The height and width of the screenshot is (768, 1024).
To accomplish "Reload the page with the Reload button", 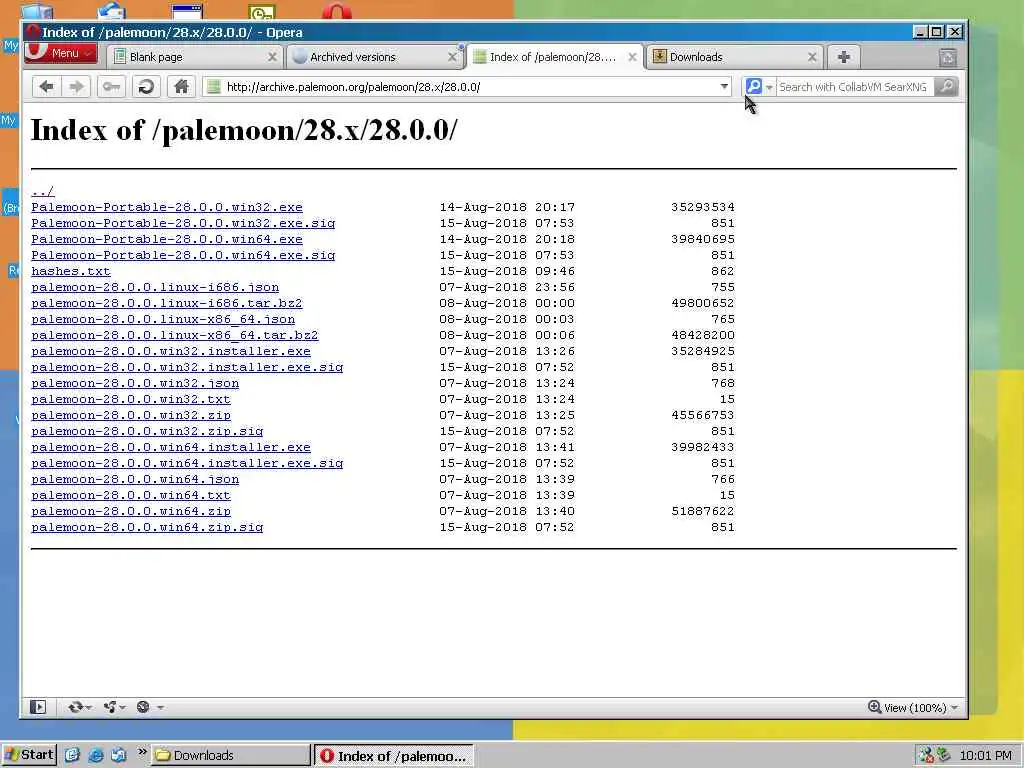I will (x=146, y=86).
